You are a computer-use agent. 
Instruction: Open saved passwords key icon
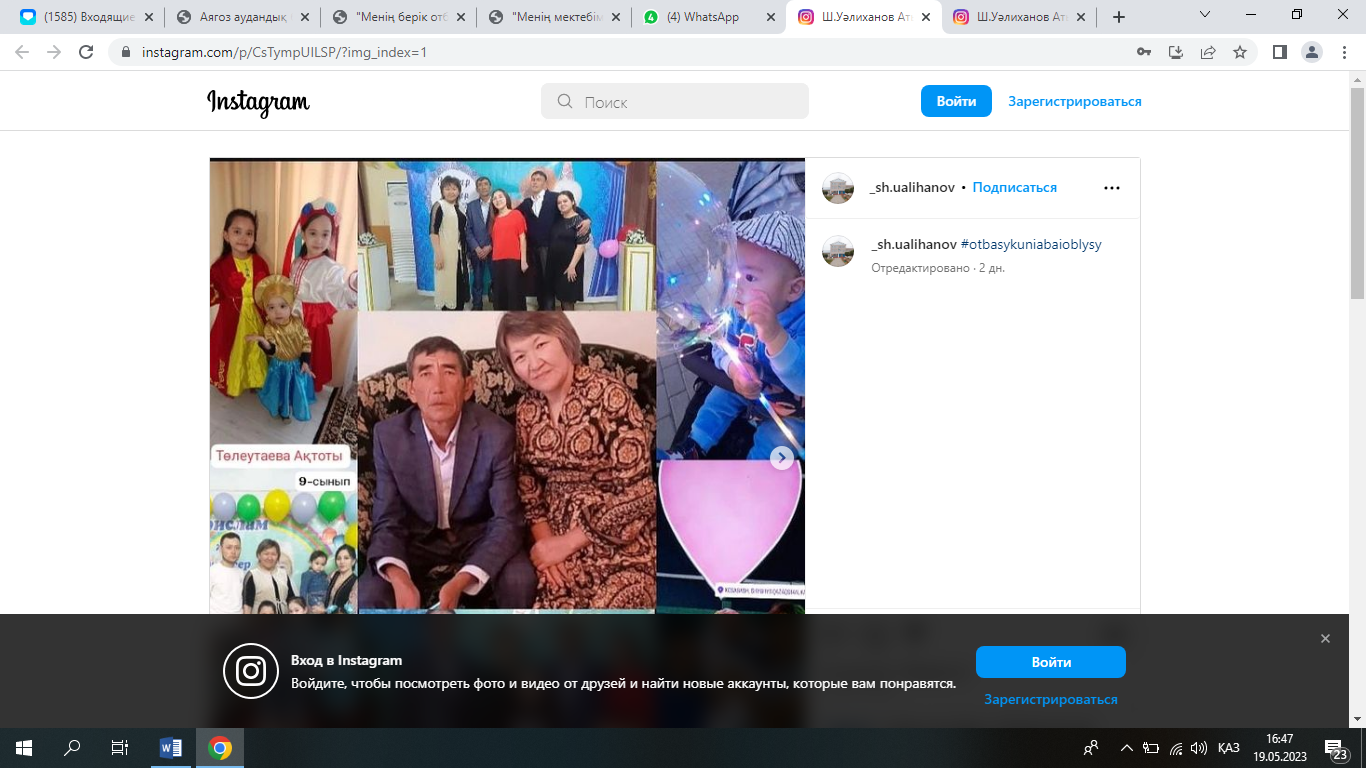tap(1144, 52)
